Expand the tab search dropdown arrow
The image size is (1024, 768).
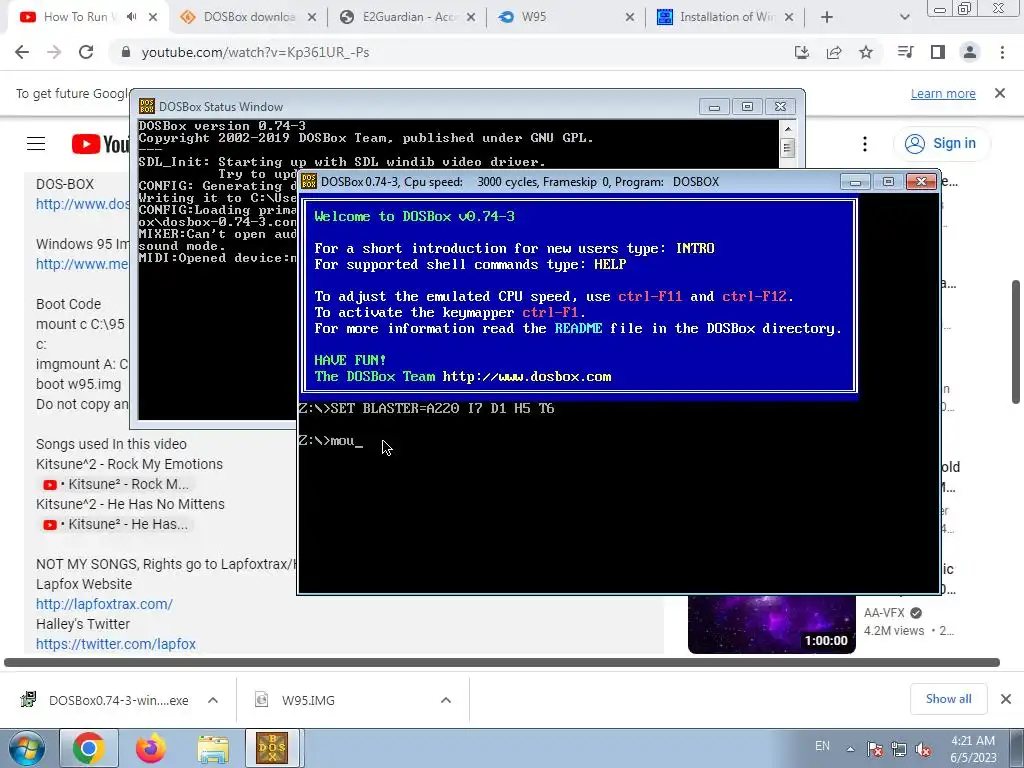pos(904,17)
